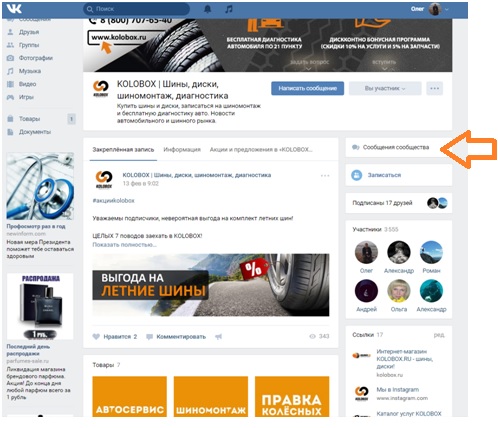Click the share megaphone icon on post
This screenshot has width=498, height=428.
tap(218, 337)
